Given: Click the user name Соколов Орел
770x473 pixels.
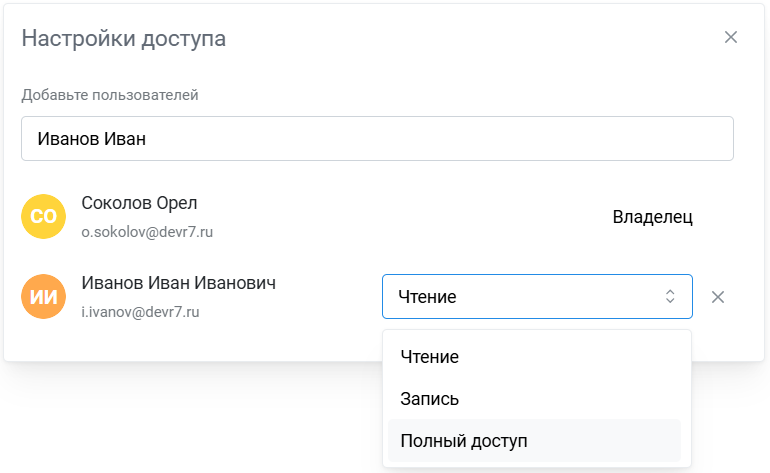Looking at the screenshot, I should point(139,203).
